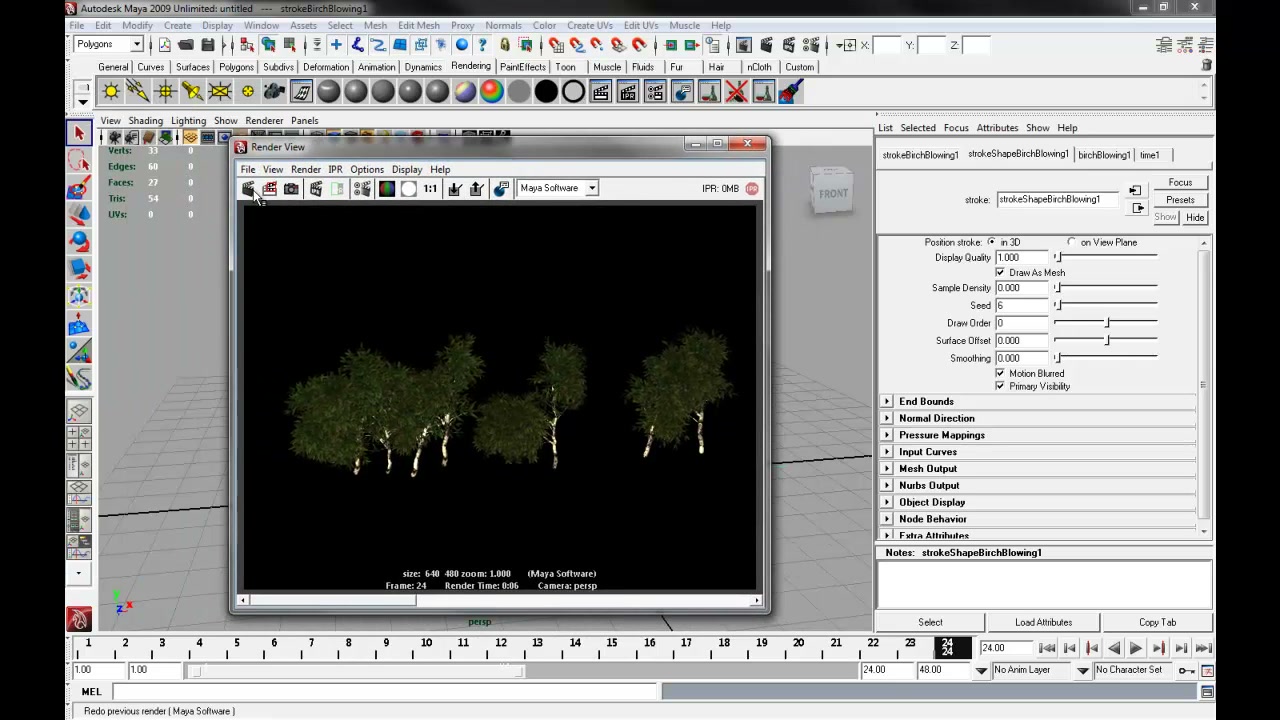The image size is (1280, 720).
Task: Click Redo previous render in Render View
Action: pos(248,189)
